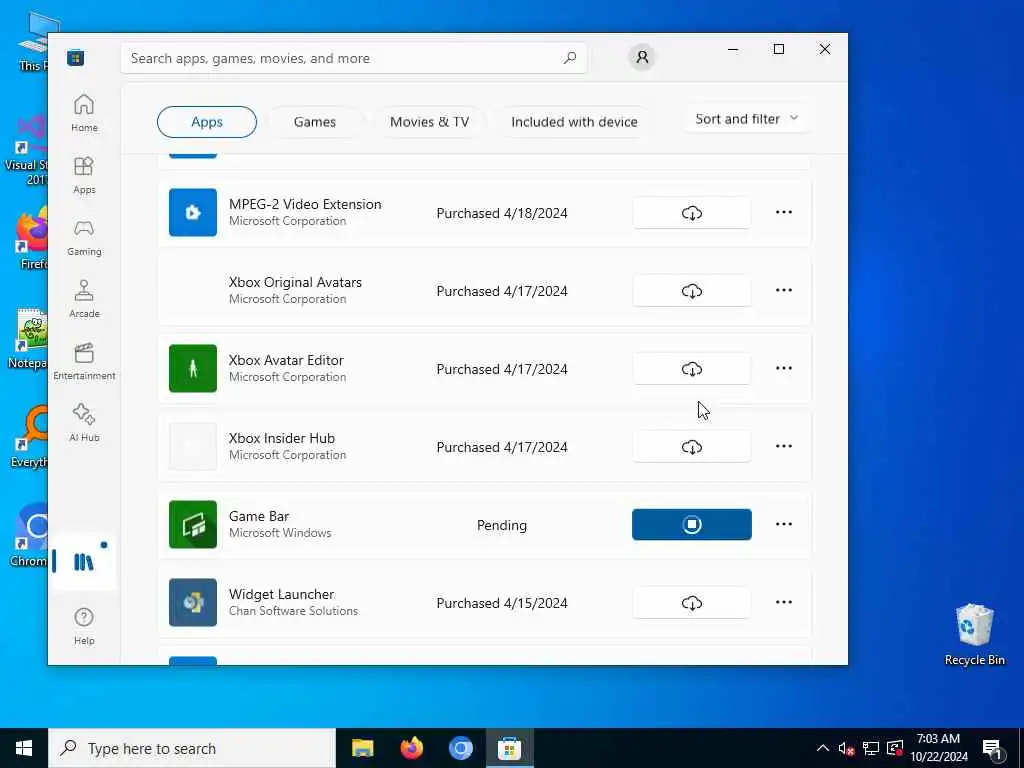The height and width of the screenshot is (768, 1024).
Task: Click Microsoft Store taskbar icon
Action: point(509,748)
